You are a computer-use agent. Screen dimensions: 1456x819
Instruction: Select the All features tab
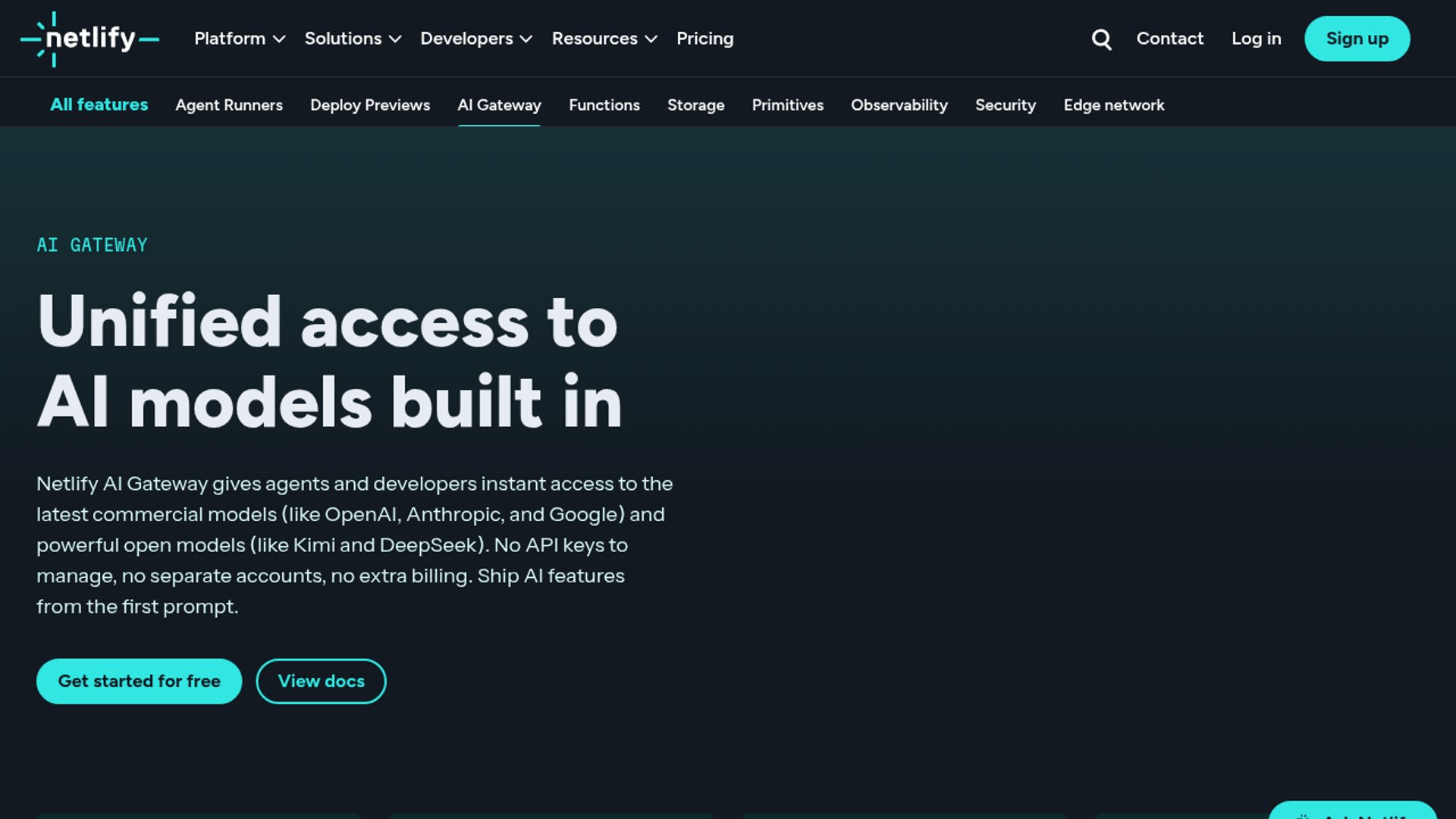click(x=99, y=105)
